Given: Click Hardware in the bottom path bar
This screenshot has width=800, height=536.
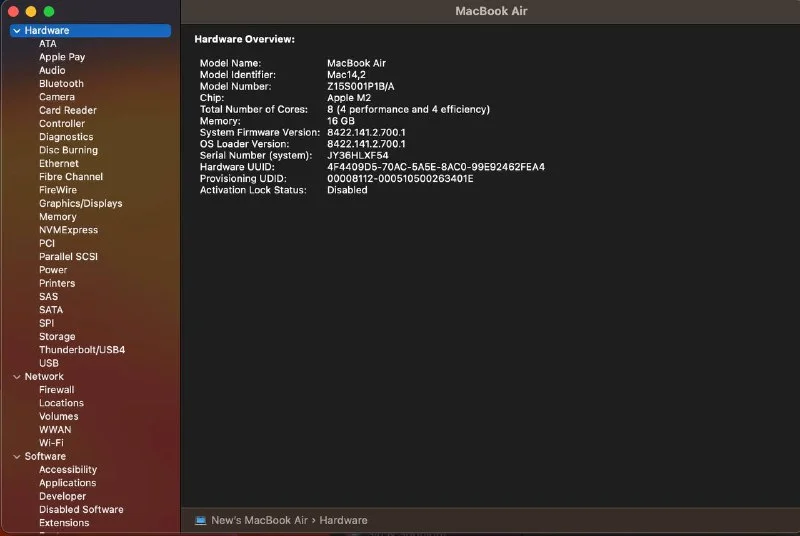Looking at the screenshot, I should (343, 520).
